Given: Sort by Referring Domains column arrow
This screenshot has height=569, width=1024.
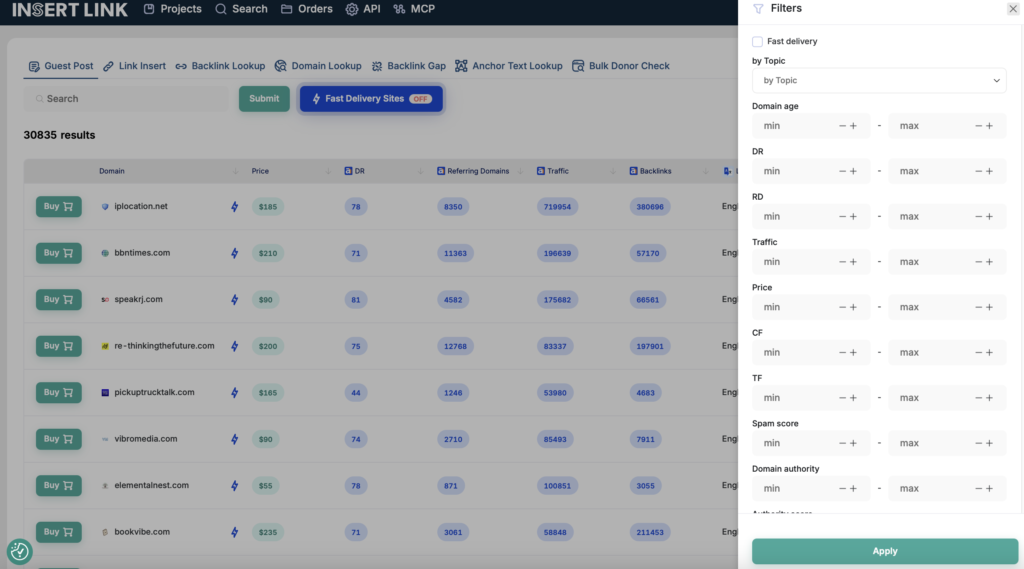Looking at the screenshot, I should (x=520, y=171).
